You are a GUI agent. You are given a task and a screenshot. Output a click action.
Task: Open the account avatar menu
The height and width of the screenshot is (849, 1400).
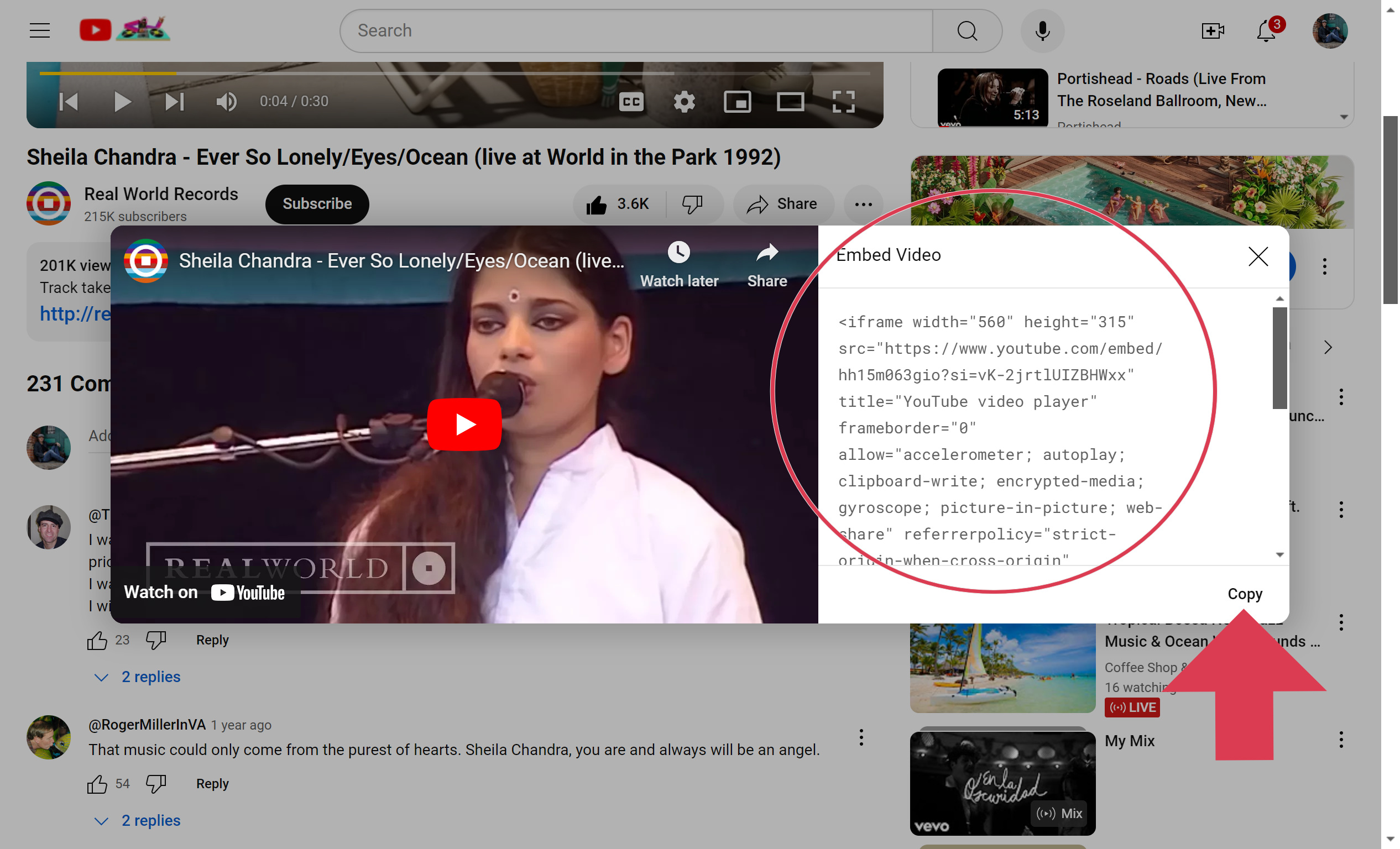point(1330,30)
